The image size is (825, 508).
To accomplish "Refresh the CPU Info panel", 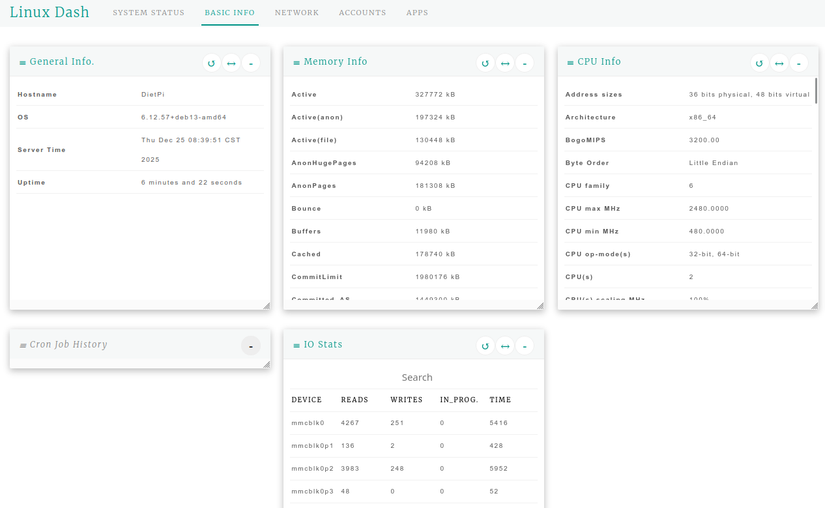I will click(760, 63).
